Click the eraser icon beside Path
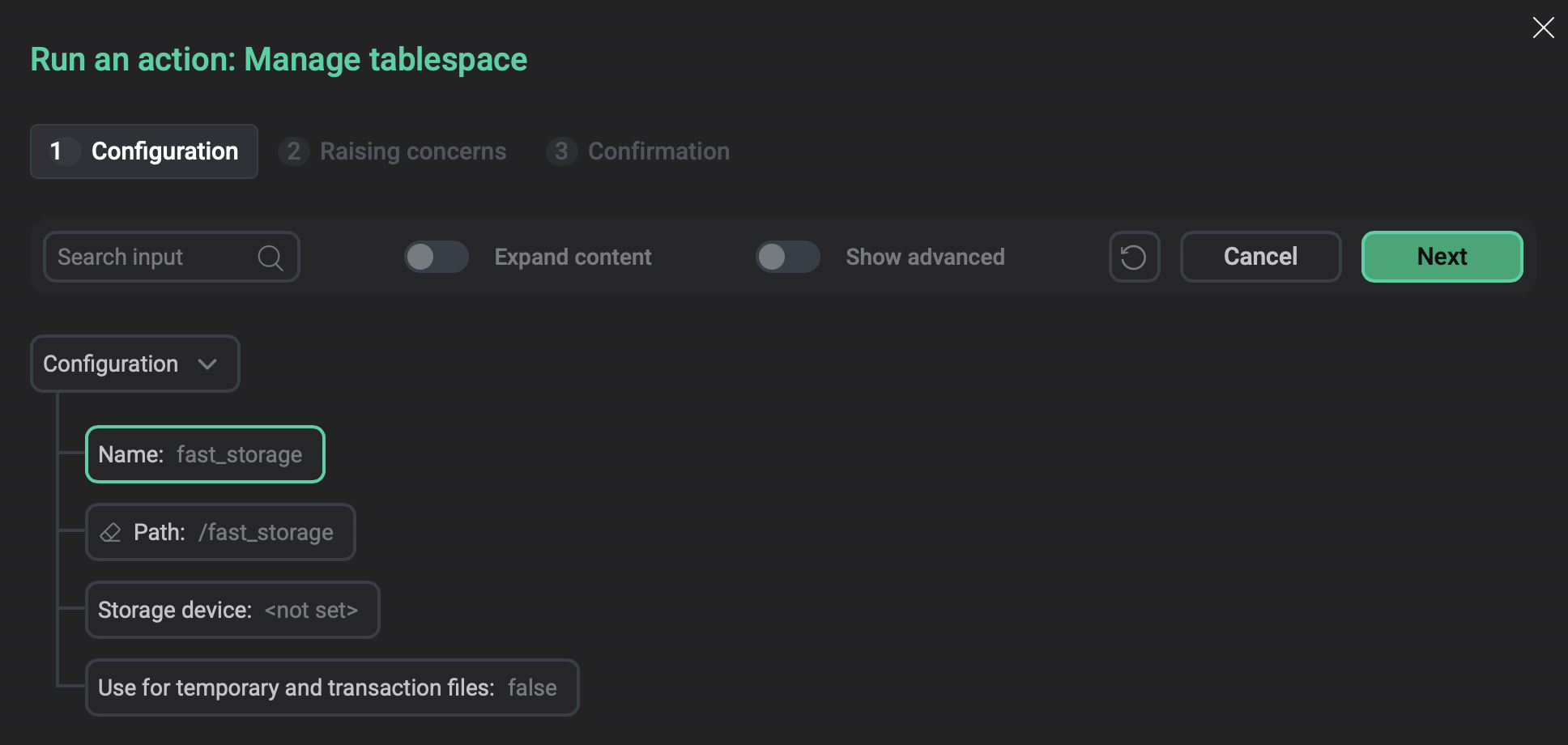This screenshot has height=745, width=1568. 110,533
